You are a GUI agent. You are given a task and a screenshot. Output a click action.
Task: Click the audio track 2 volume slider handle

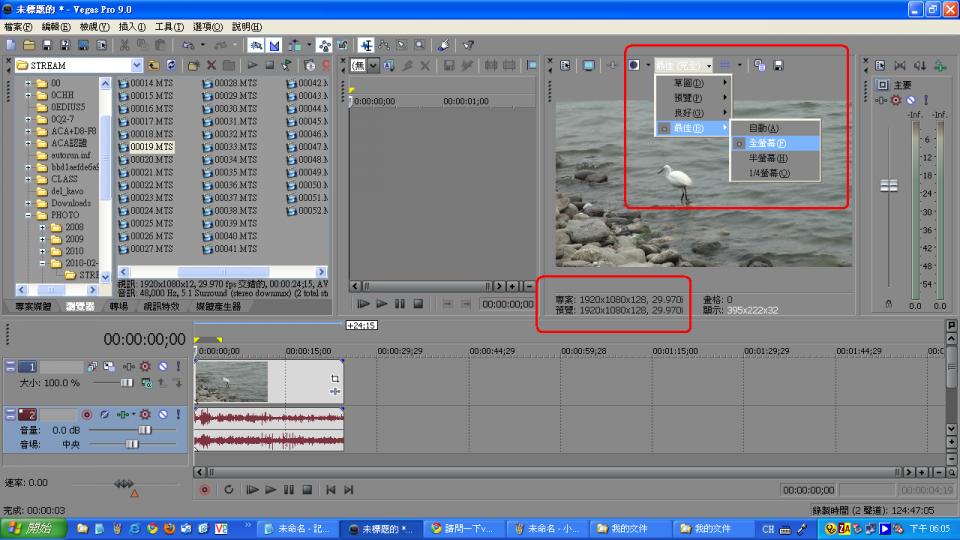point(144,429)
